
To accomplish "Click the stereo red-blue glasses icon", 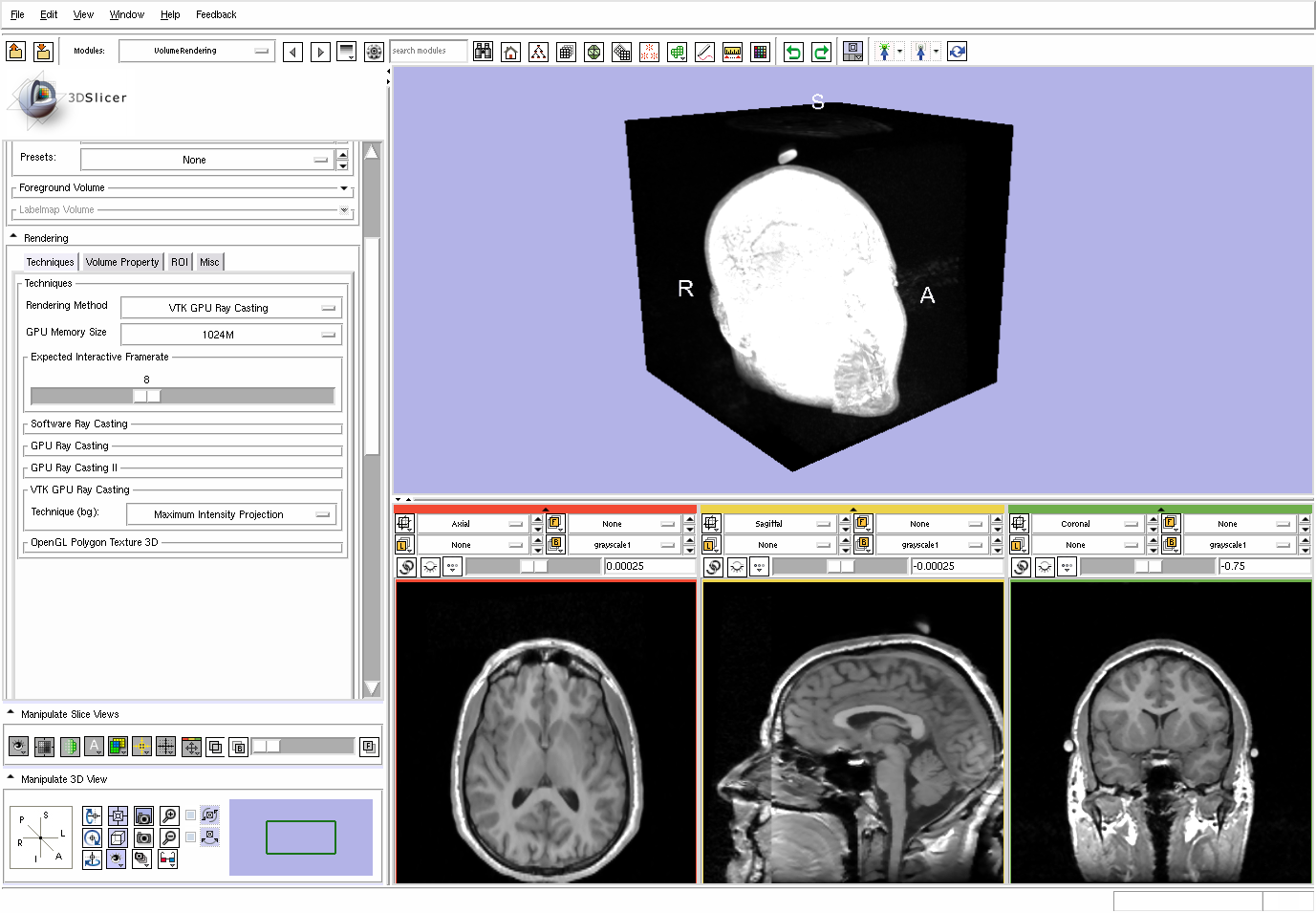I will point(168,859).
